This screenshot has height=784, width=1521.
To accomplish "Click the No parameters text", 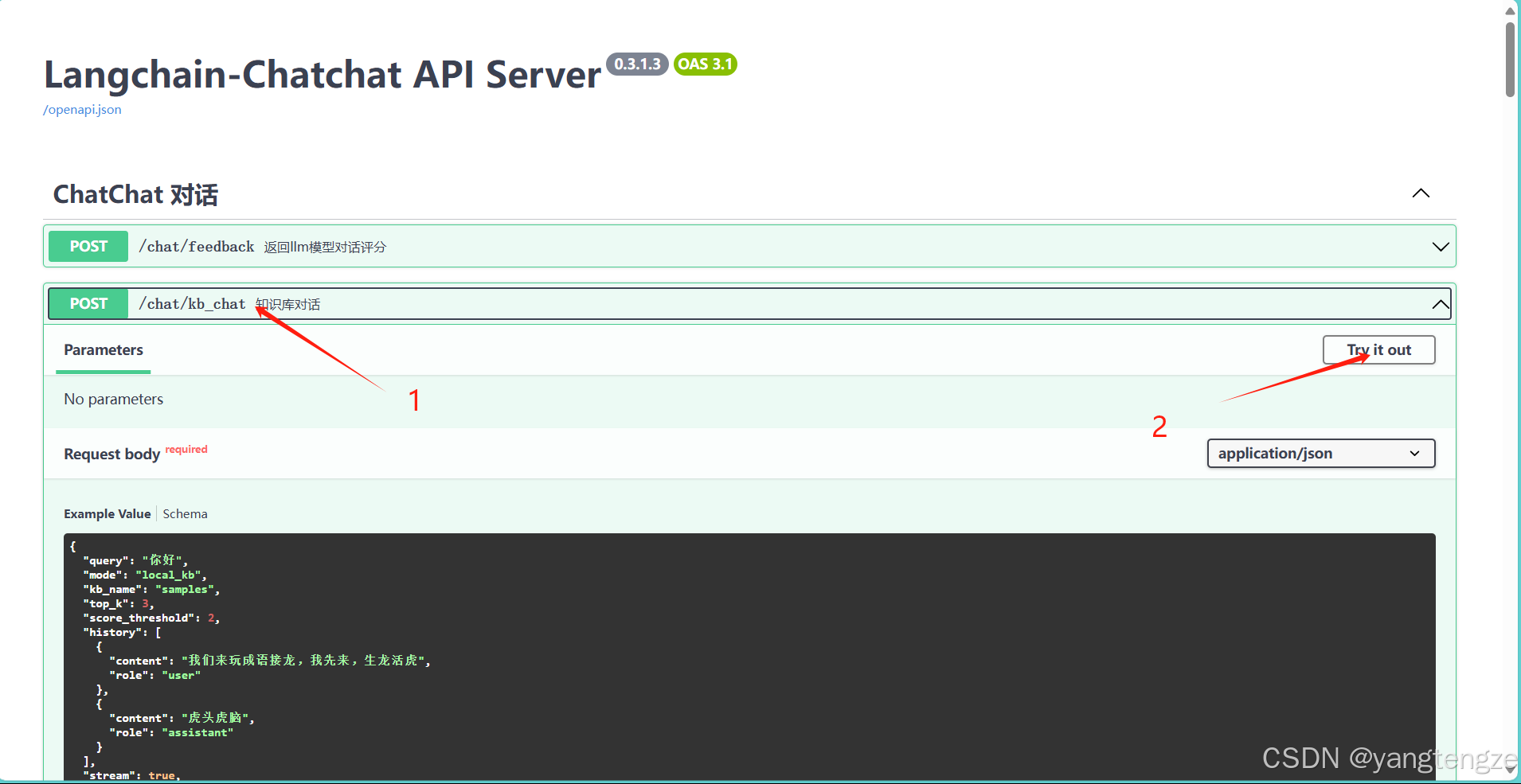I will tap(114, 400).
